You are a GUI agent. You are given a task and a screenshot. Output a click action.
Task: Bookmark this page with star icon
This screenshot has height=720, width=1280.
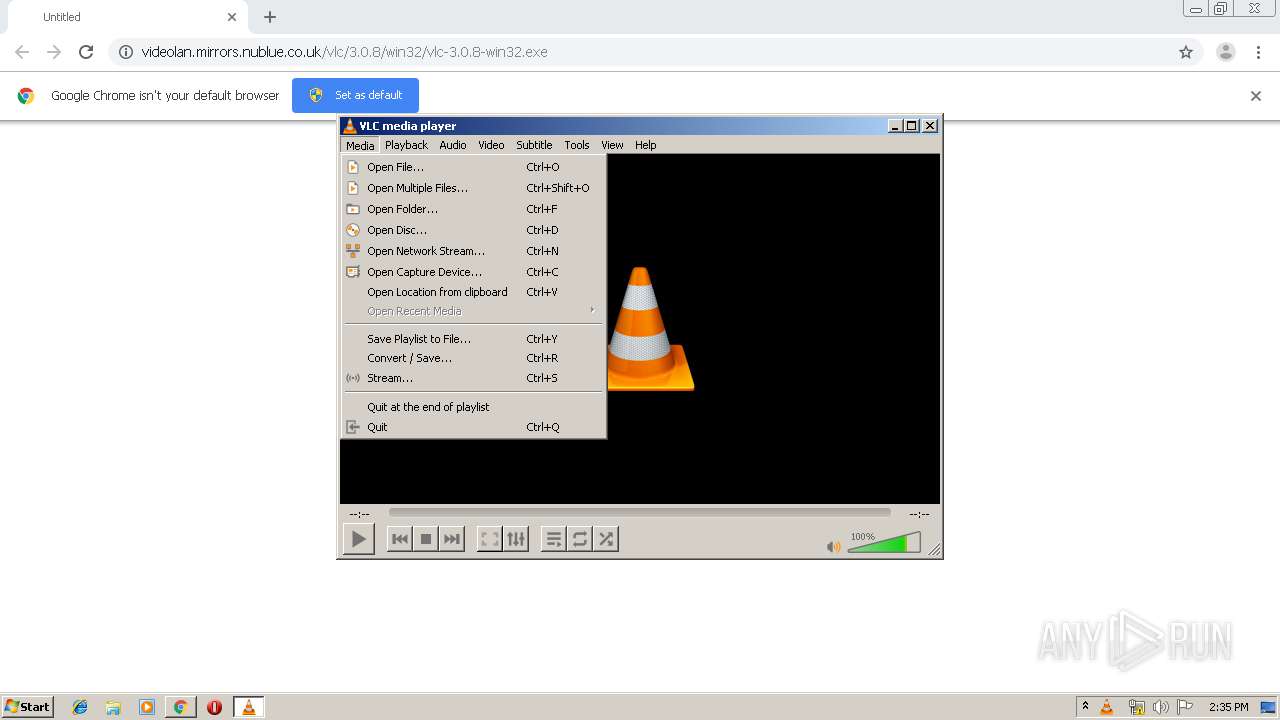(x=1186, y=52)
